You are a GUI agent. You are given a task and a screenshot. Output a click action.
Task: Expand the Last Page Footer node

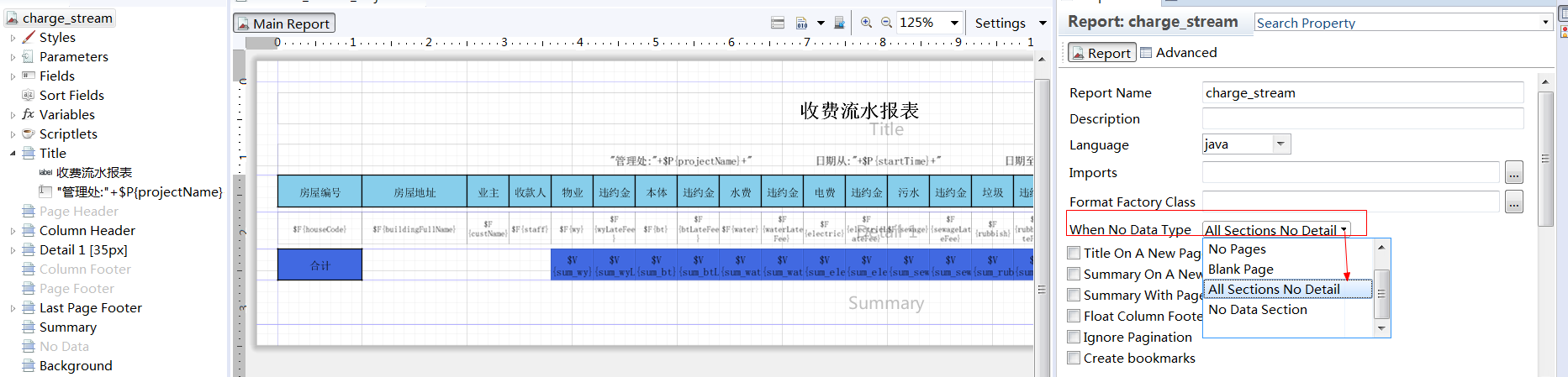click(13, 308)
